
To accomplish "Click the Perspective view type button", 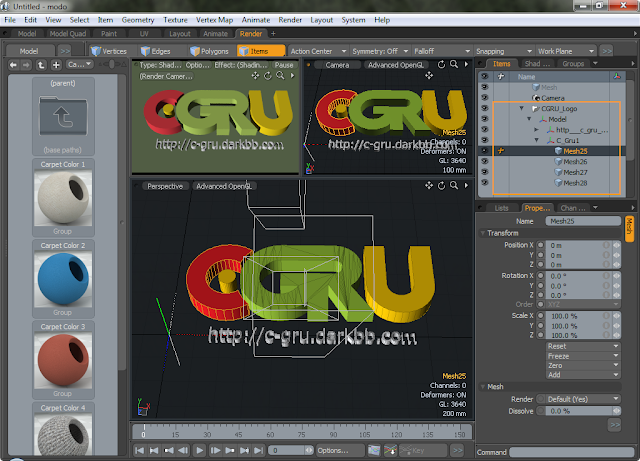I will tap(165, 186).
